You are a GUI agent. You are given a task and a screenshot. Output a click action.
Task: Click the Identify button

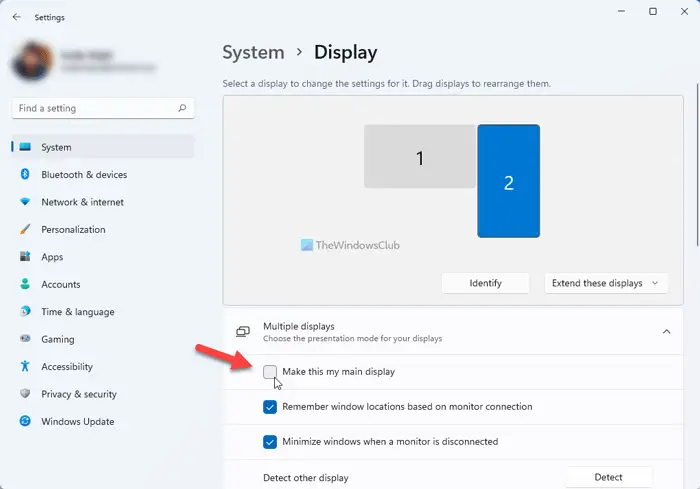point(485,283)
